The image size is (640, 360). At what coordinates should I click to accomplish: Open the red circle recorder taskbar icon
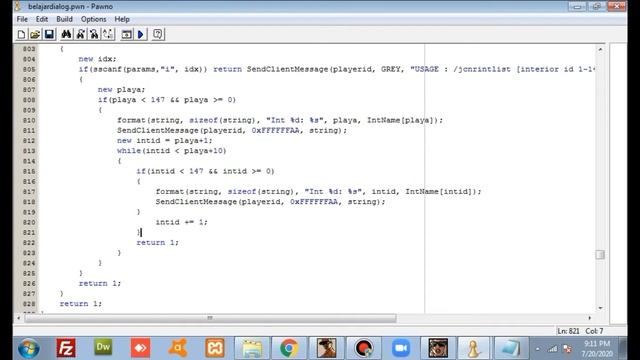point(363,348)
